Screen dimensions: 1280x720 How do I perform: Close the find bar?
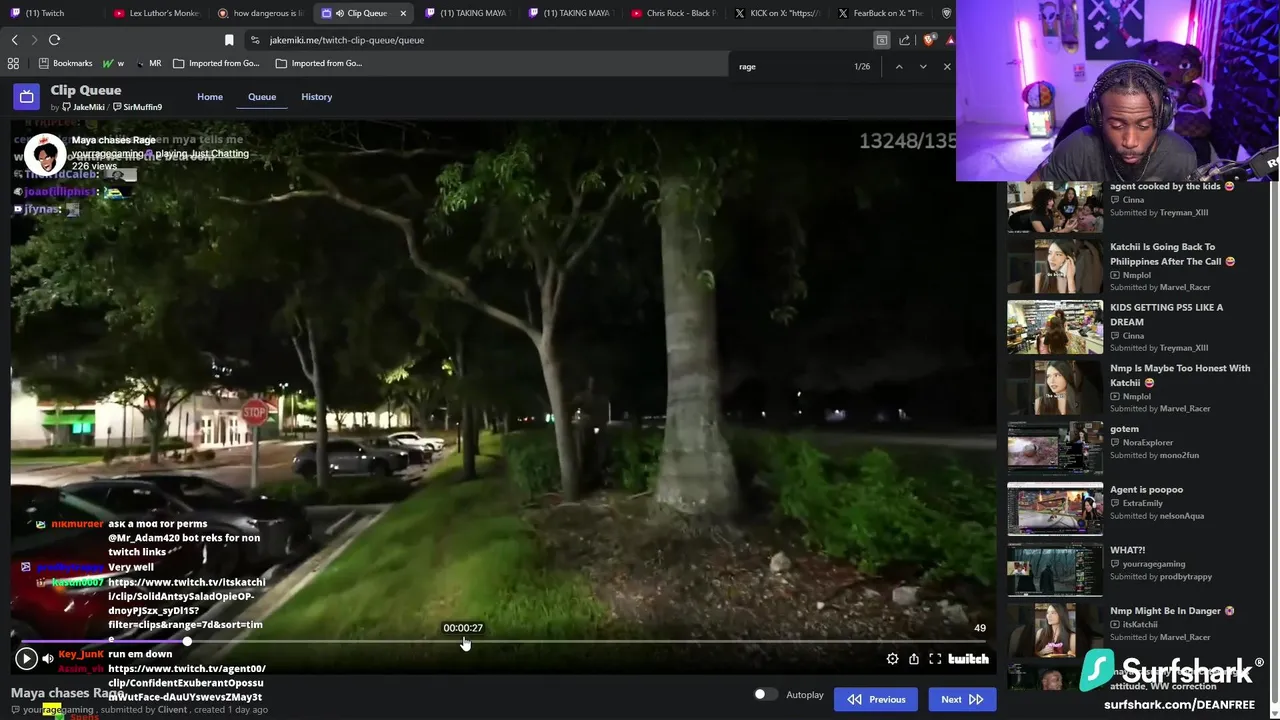[947, 66]
